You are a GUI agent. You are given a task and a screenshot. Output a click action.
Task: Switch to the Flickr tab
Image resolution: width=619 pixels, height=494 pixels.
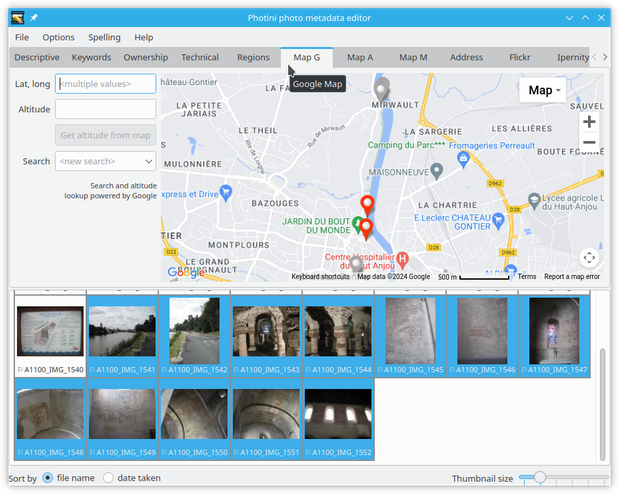click(520, 57)
